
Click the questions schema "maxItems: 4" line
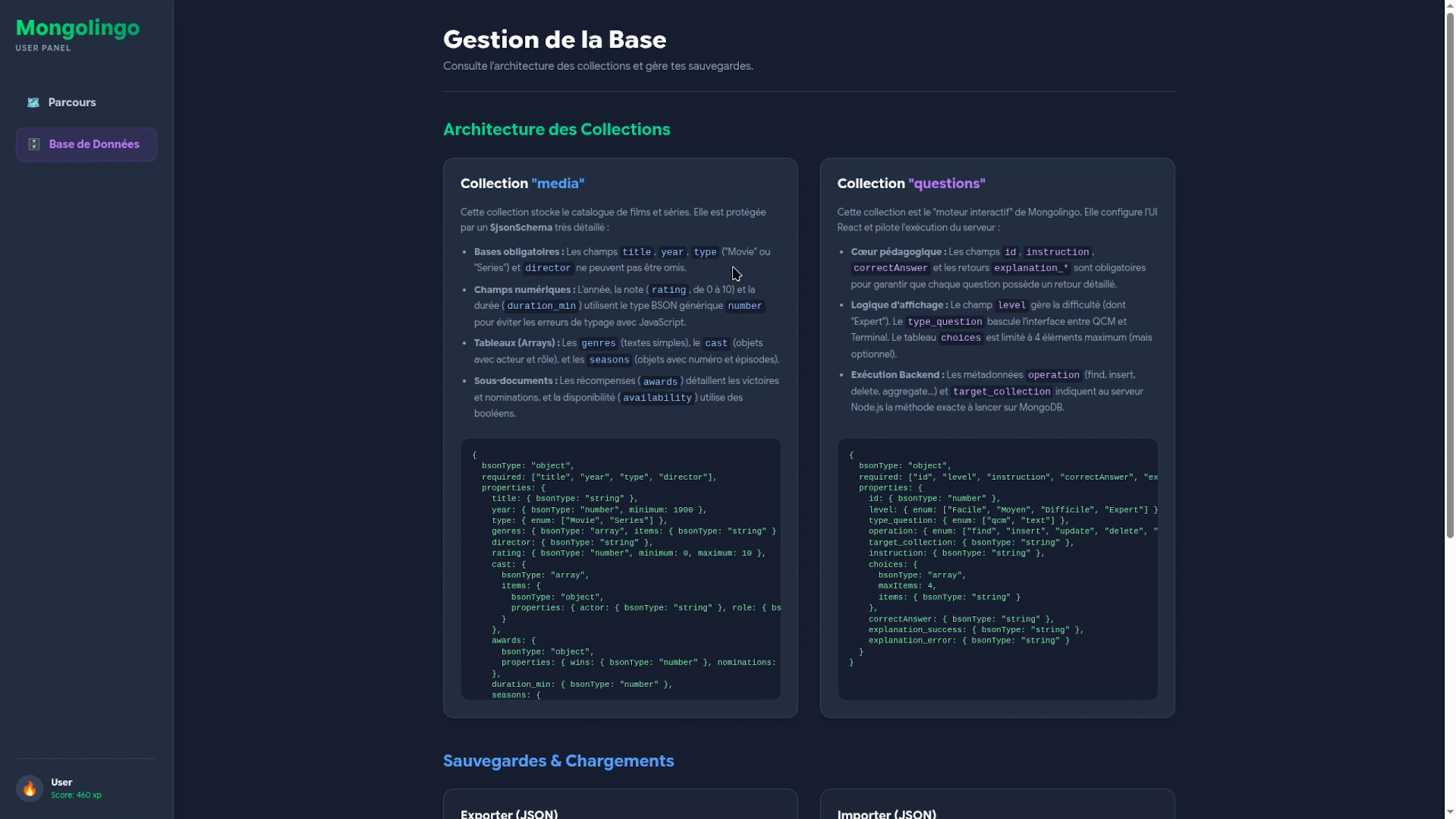(907, 586)
